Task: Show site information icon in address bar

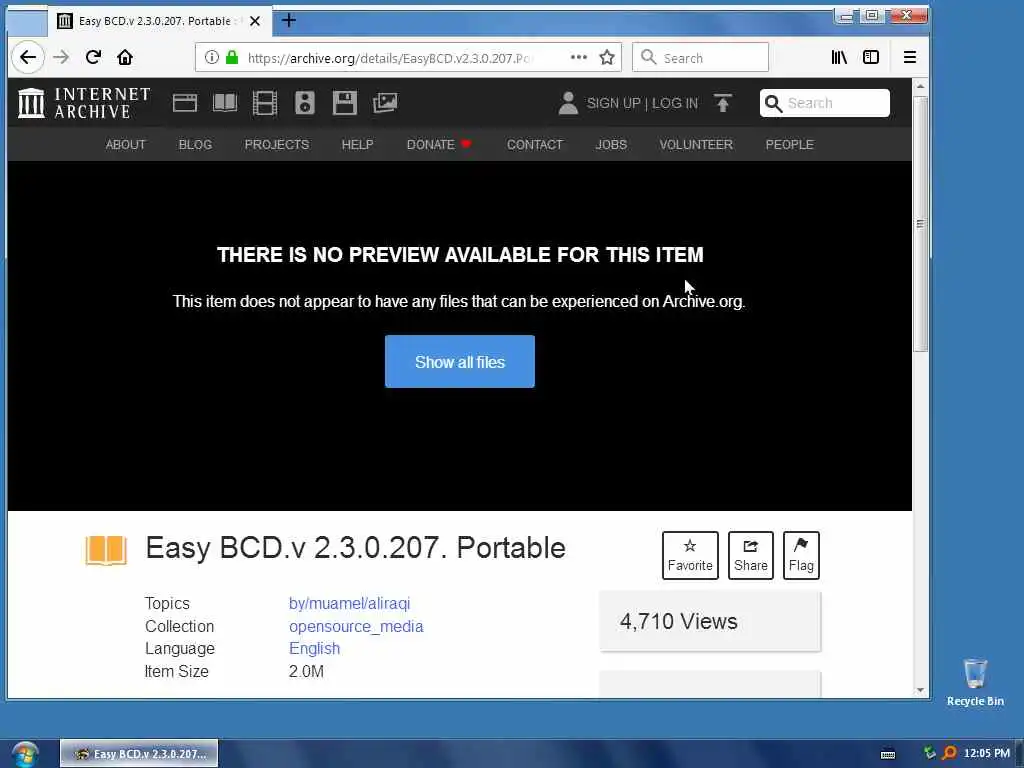Action: tap(212, 57)
